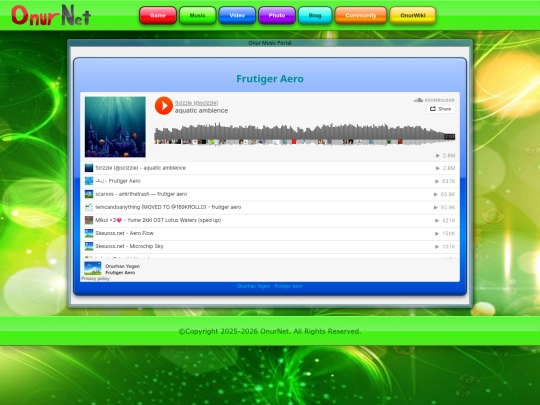Open the OnurWiki page

(x=413, y=15)
